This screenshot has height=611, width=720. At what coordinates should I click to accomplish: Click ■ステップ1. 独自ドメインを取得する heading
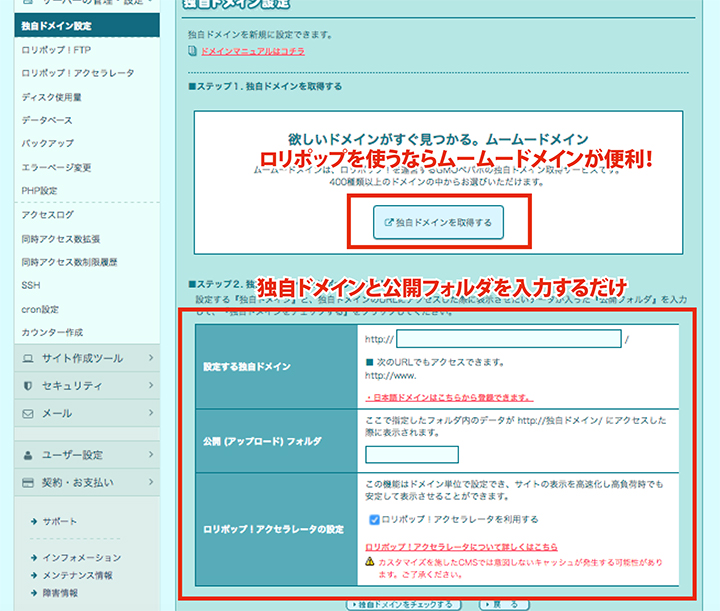point(265,86)
